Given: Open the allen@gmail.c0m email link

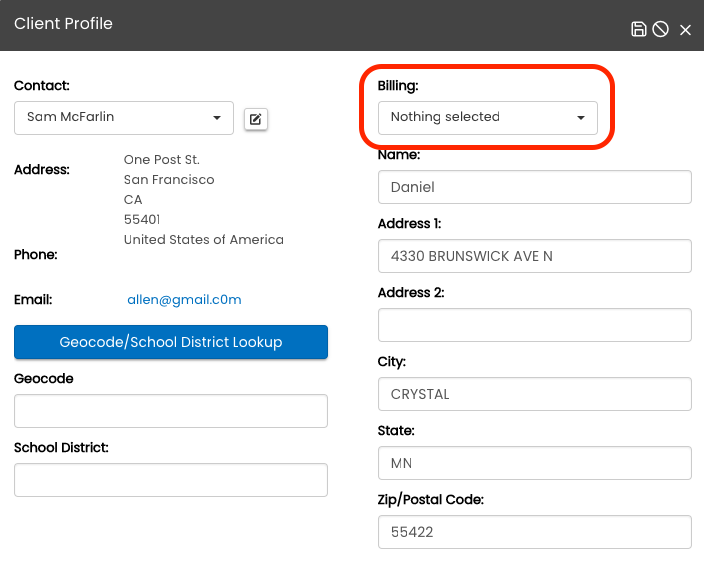Looking at the screenshot, I should [x=184, y=299].
